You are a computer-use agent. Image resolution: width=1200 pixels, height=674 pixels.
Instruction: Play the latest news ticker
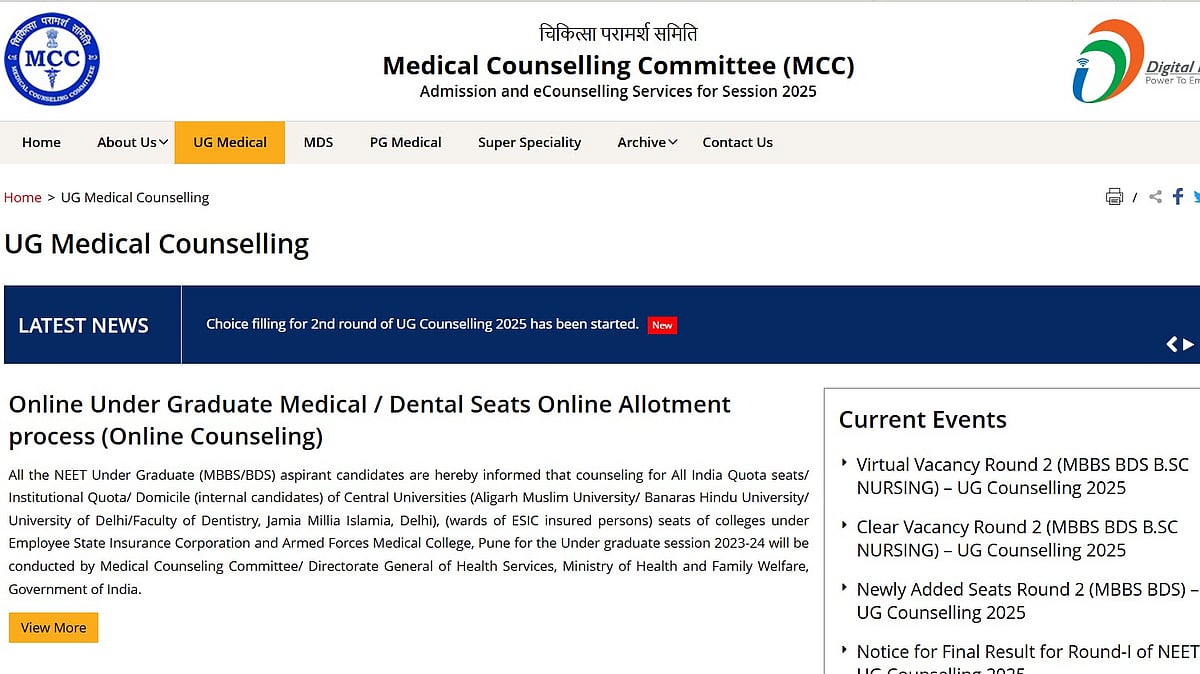(x=1189, y=344)
